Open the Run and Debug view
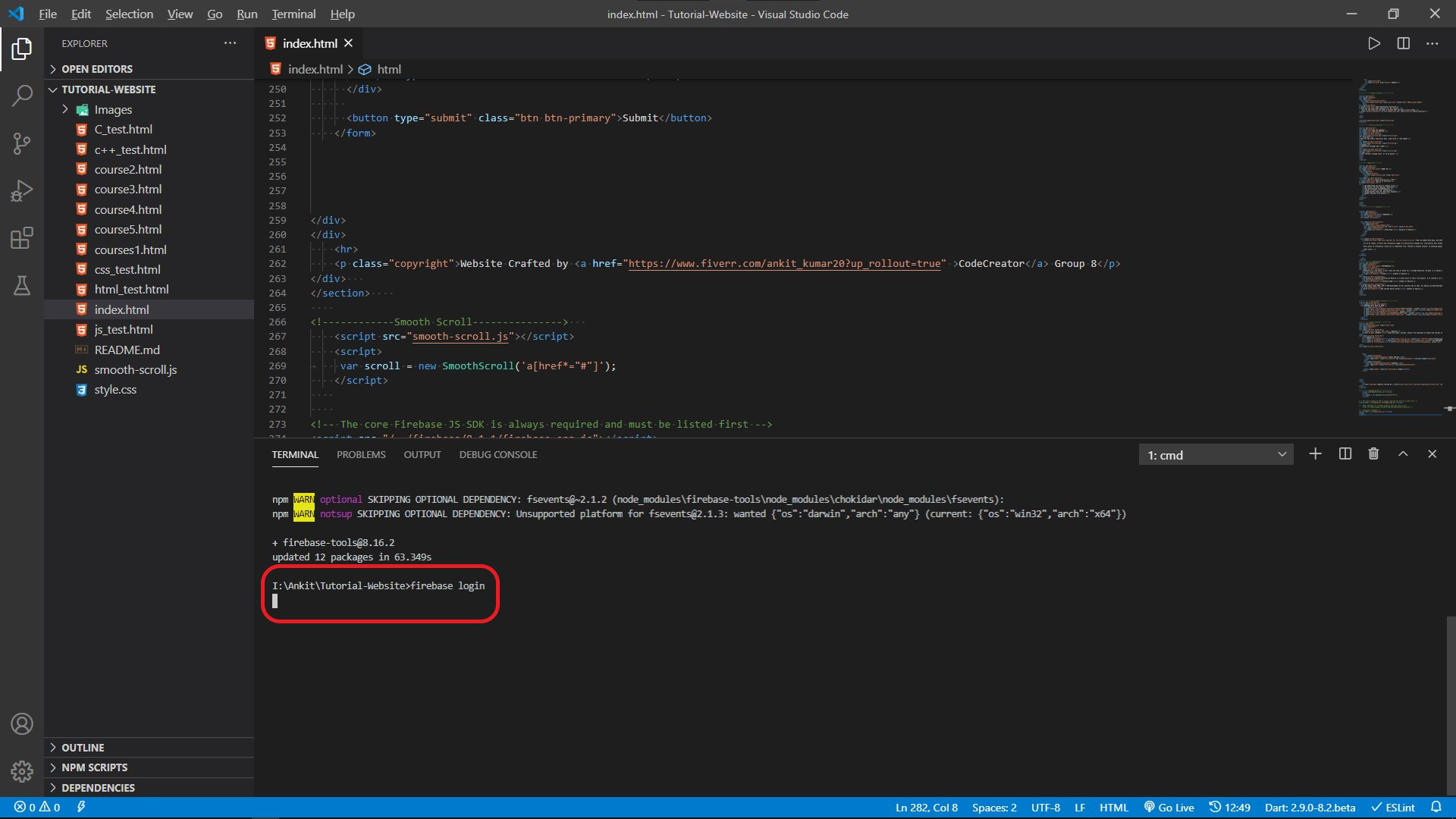Screen dimensions: 1456x819 coord(22,190)
